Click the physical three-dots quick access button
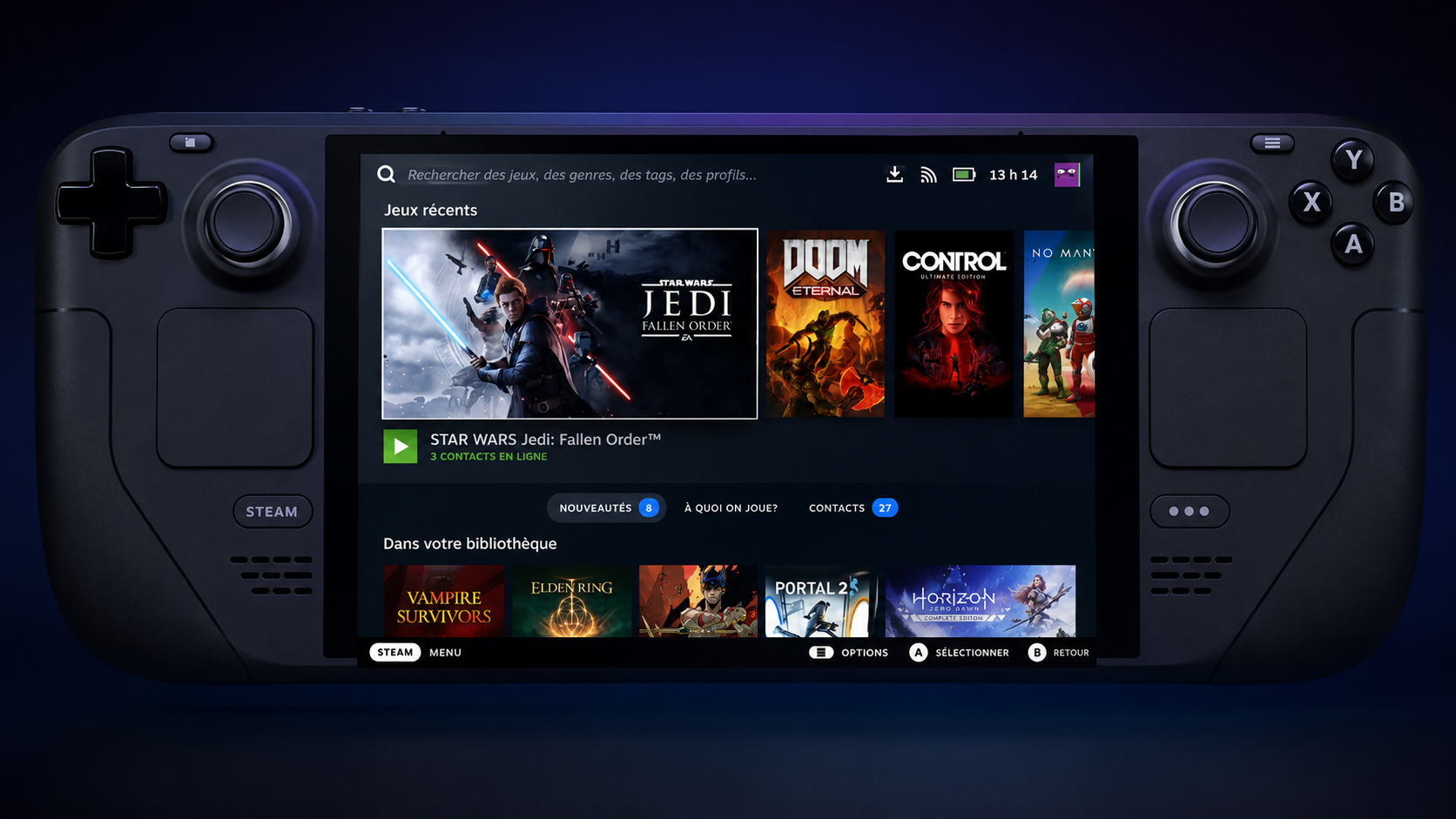Image resolution: width=1456 pixels, height=819 pixels. click(1190, 512)
